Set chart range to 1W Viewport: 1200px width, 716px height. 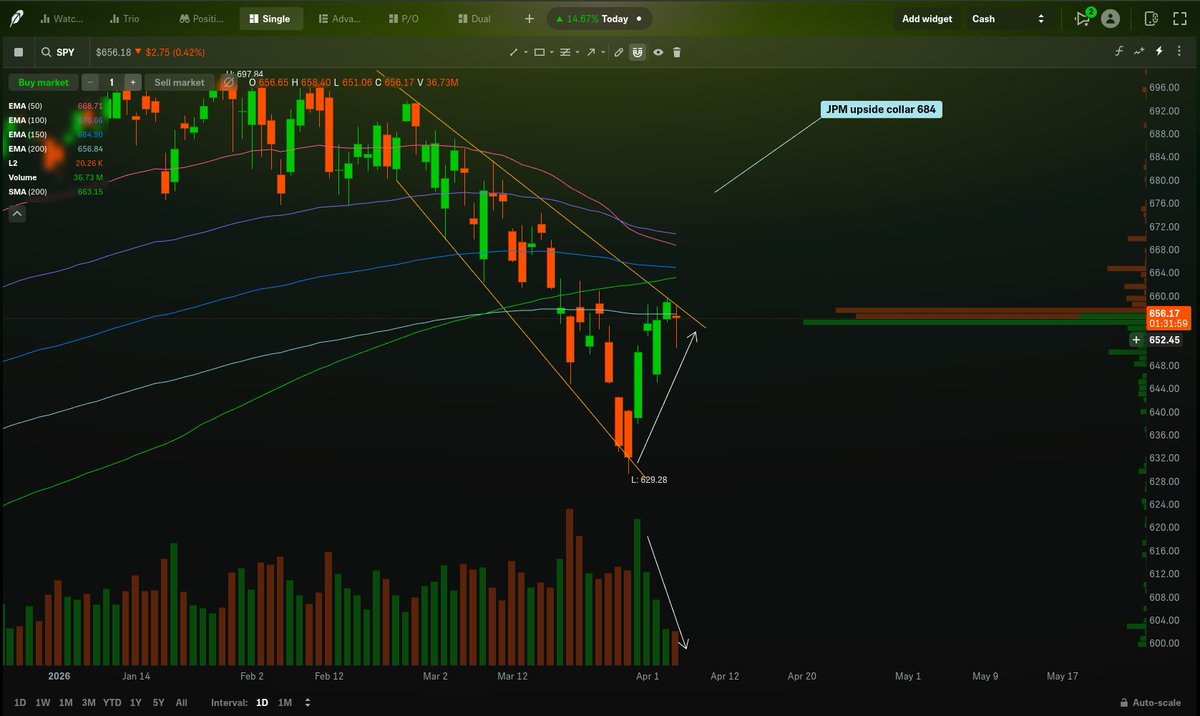43,703
